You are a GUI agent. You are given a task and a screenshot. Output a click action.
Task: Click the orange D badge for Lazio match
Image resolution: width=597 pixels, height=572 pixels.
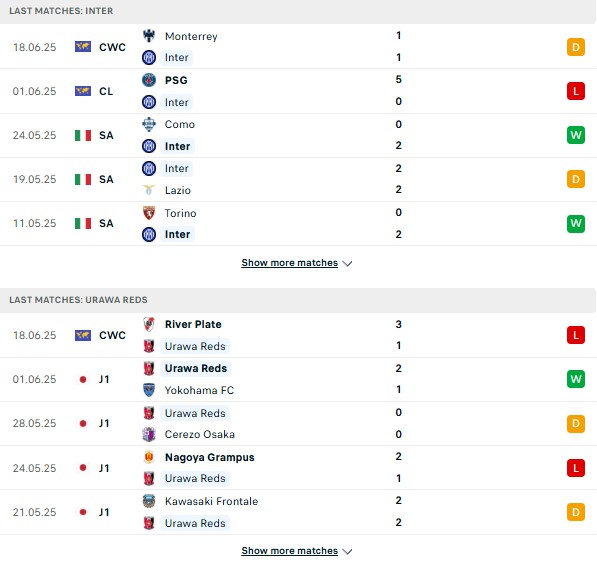tap(576, 179)
